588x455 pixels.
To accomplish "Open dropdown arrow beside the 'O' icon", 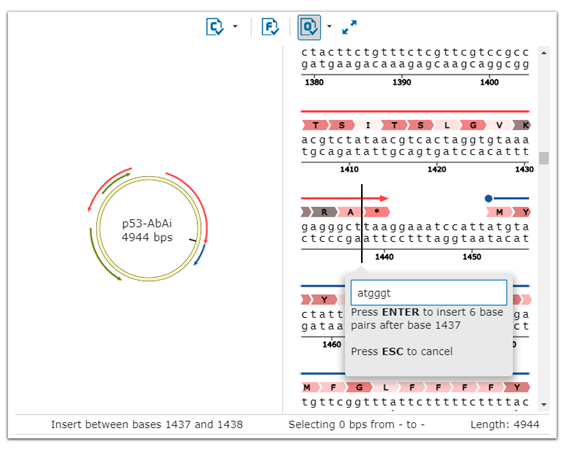I will coord(329,26).
